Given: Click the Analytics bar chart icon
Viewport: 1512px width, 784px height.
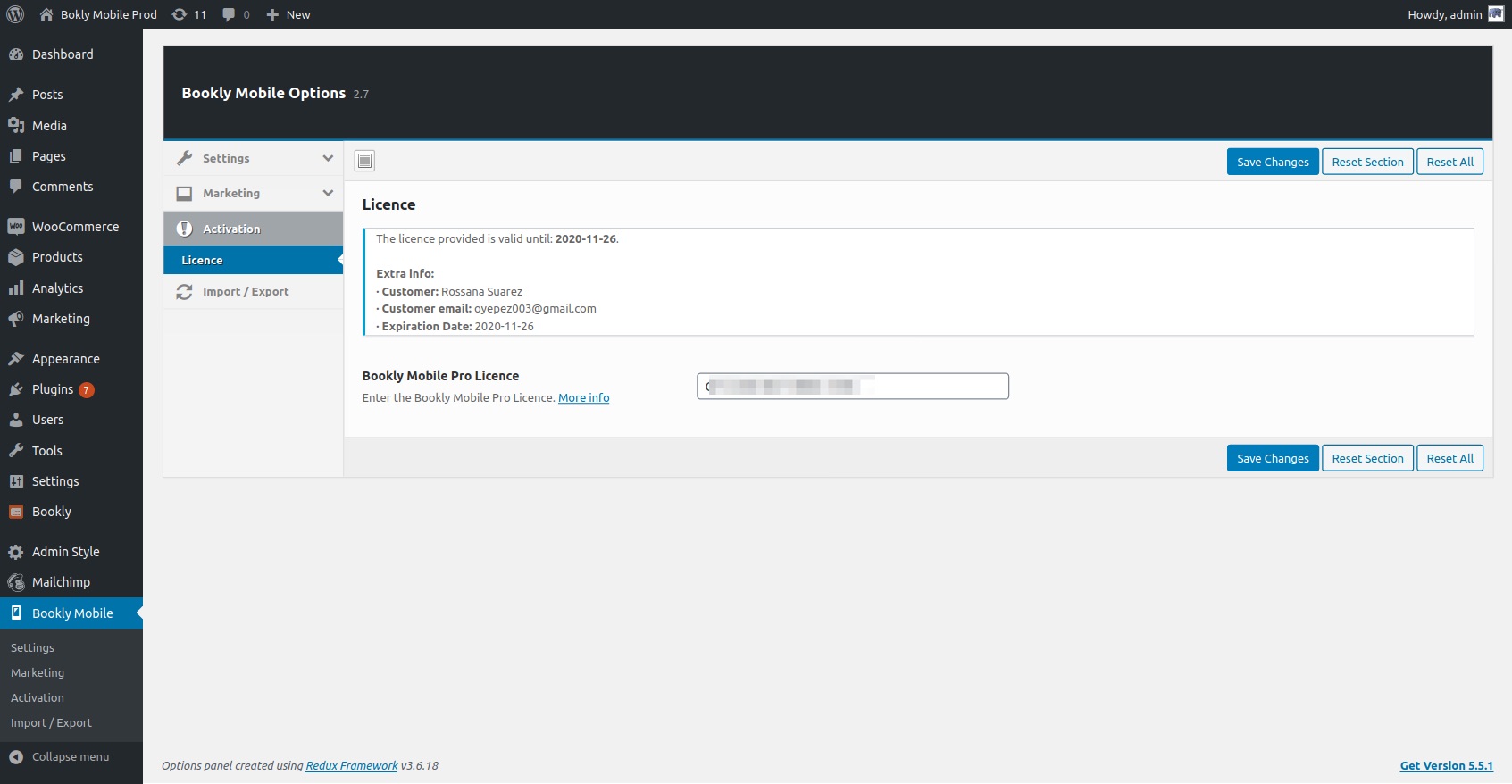Looking at the screenshot, I should click(16, 288).
